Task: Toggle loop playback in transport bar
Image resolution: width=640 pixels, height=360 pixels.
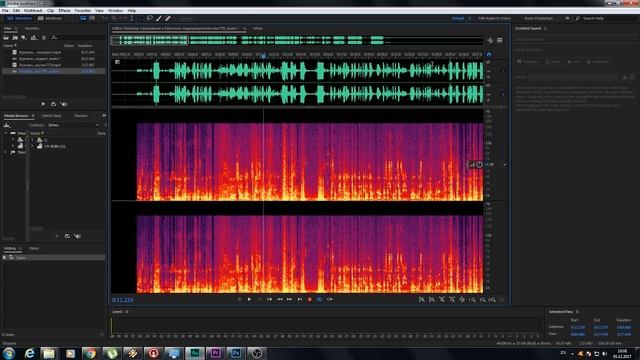Action: click(x=319, y=300)
